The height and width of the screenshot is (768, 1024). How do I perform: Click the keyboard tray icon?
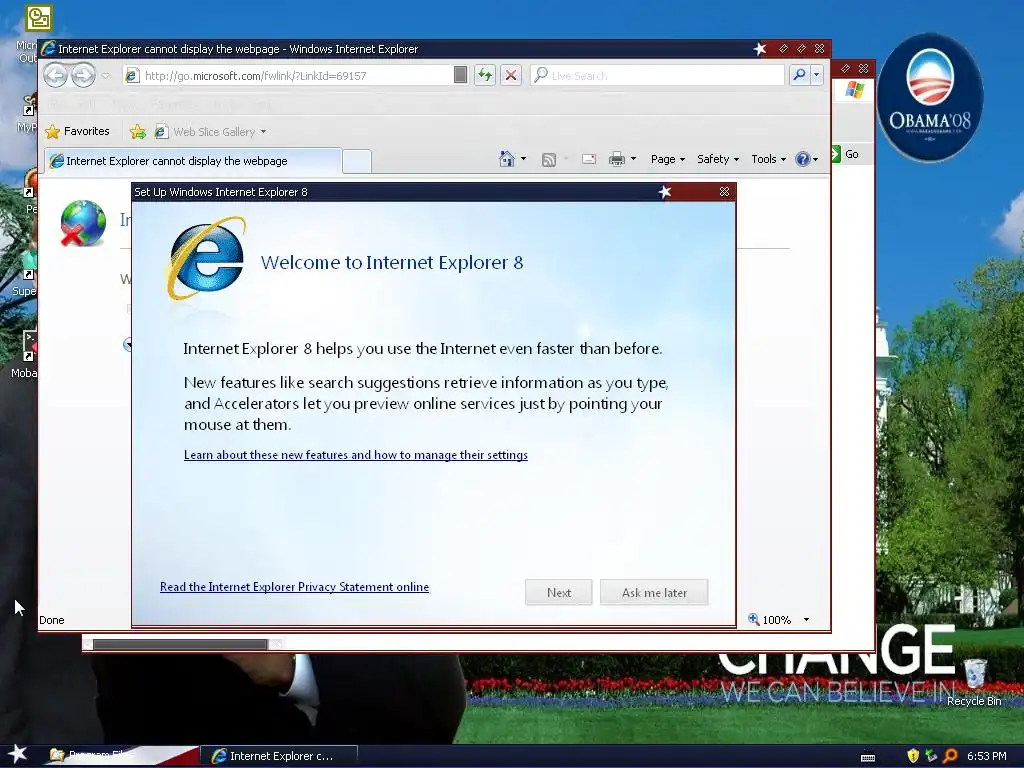click(x=868, y=757)
